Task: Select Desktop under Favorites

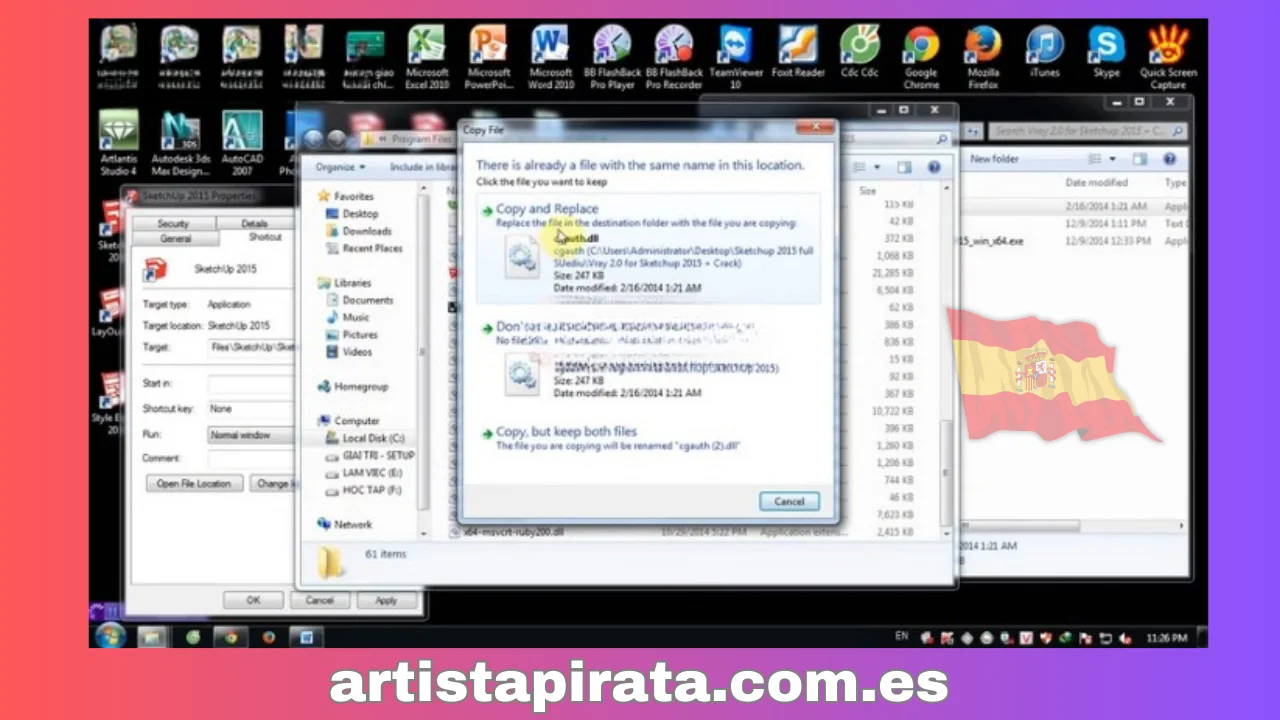Action: click(x=360, y=213)
